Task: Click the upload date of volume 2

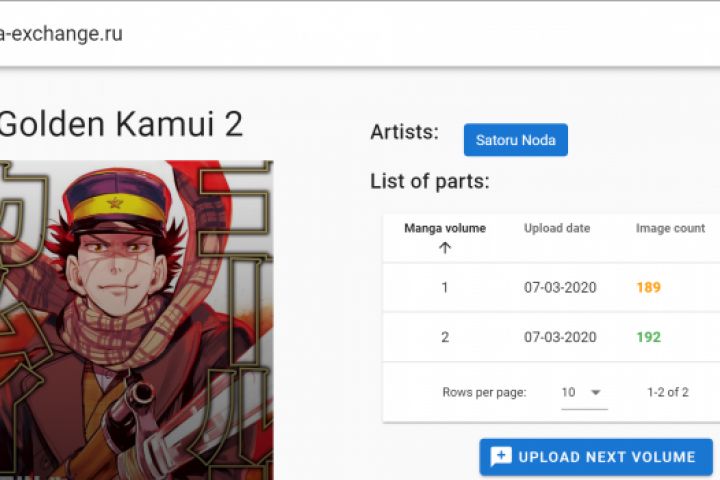Action: [560, 337]
